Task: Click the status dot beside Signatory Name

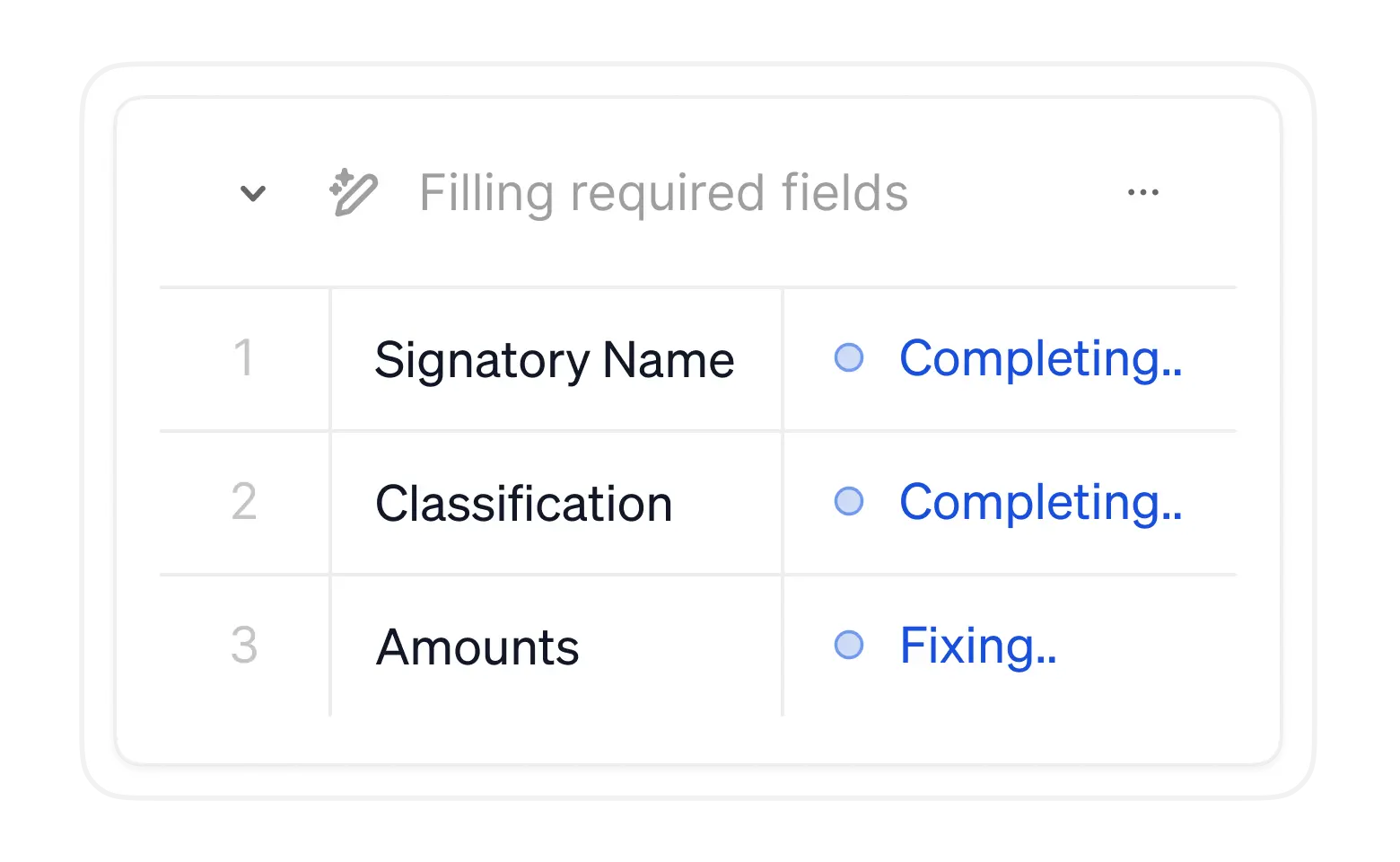Action: [x=848, y=358]
